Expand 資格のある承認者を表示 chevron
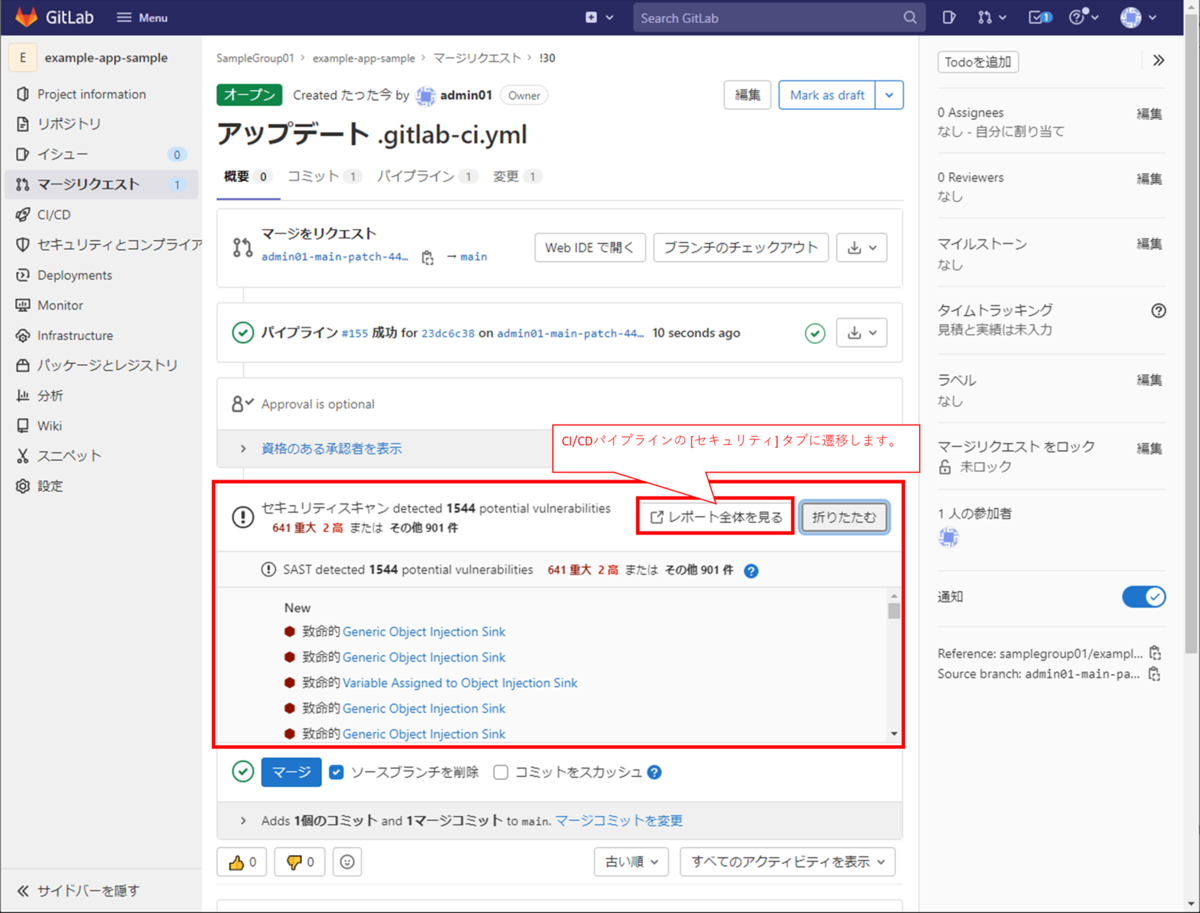The image size is (1200, 913). pyautogui.click(x=243, y=449)
